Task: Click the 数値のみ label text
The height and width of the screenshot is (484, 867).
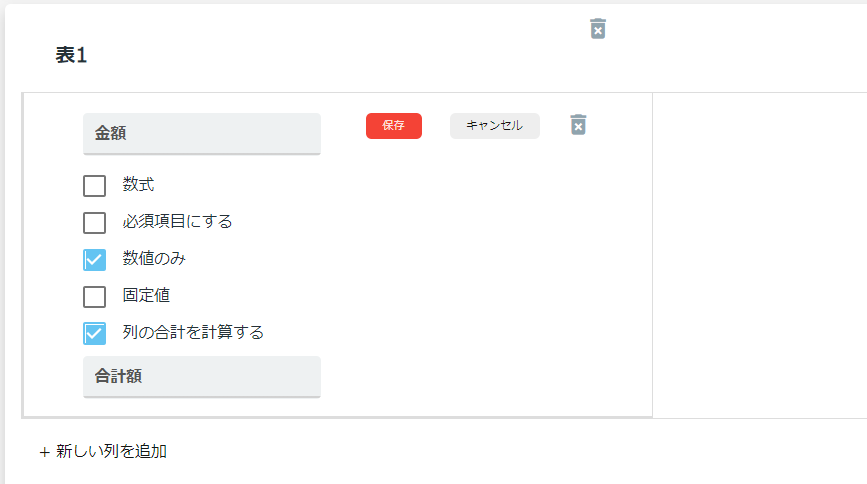Action: point(154,258)
